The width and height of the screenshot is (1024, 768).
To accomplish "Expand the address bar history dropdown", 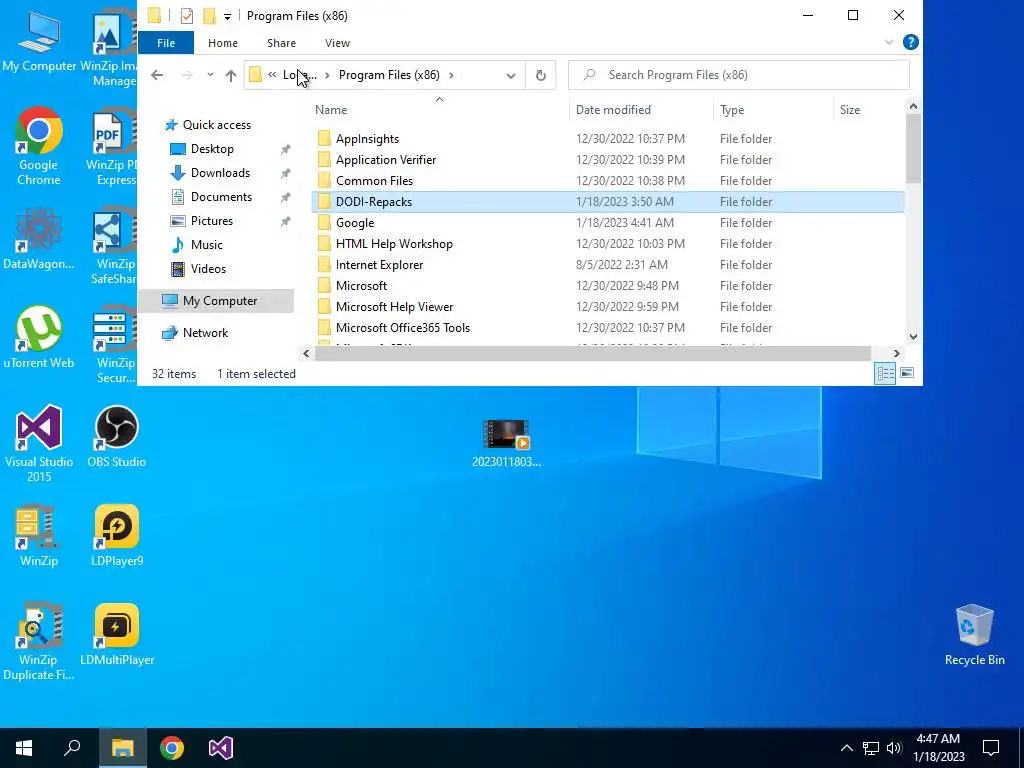I will pyautogui.click(x=511, y=76).
